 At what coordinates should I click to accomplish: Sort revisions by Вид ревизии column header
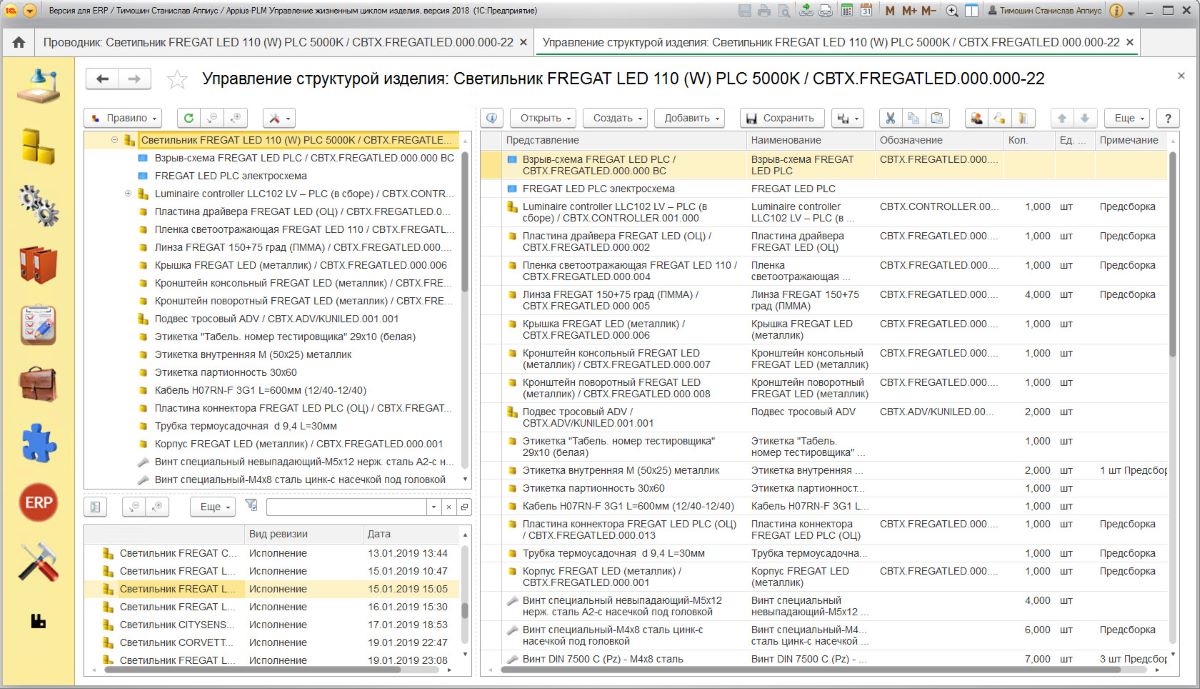tap(303, 534)
